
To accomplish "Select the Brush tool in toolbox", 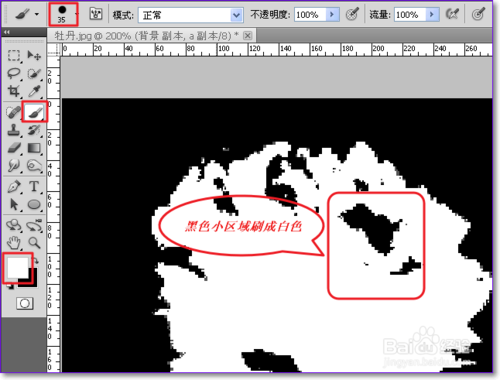I will (34, 112).
